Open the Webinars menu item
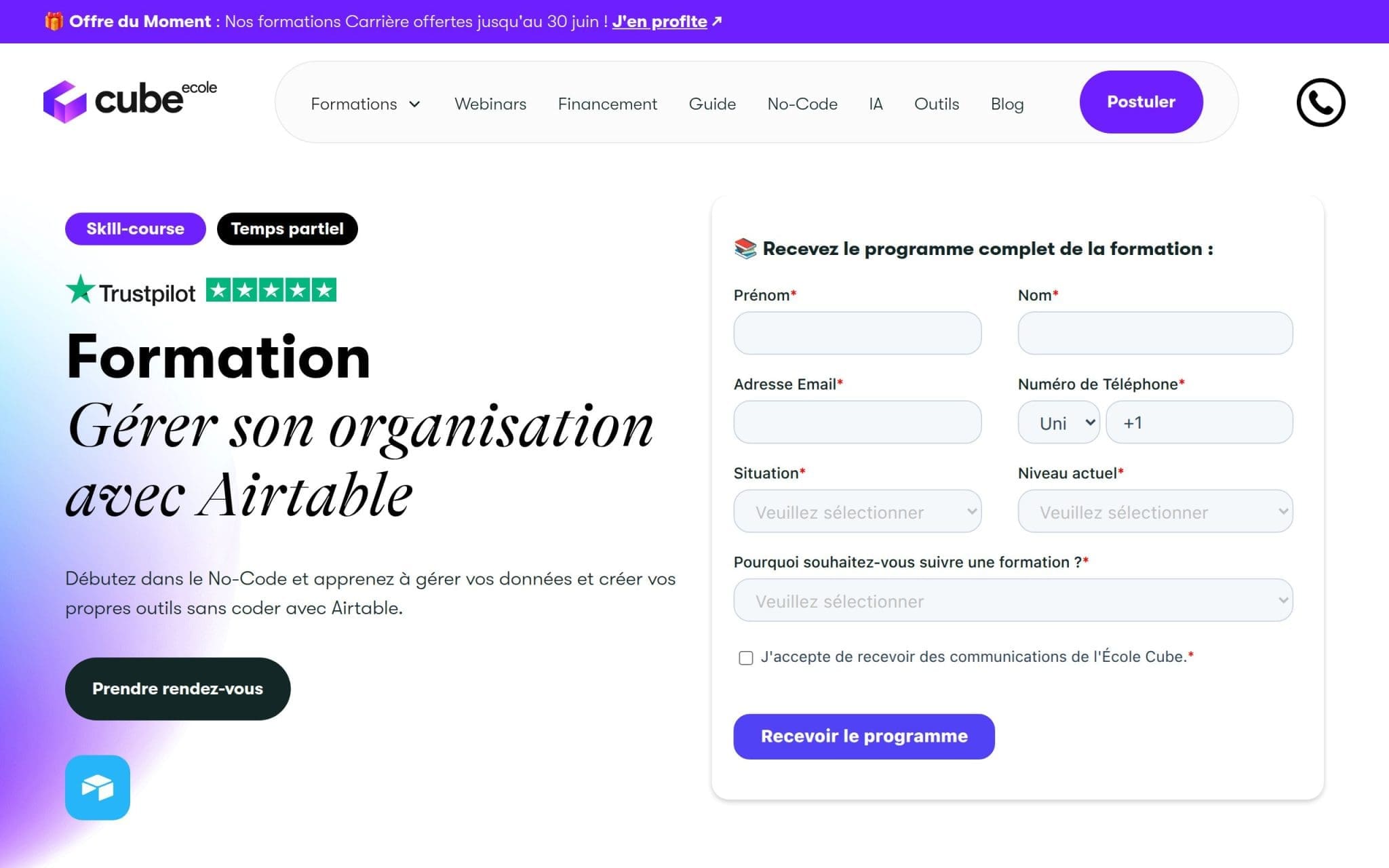The image size is (1389, 868). (490, 104)
